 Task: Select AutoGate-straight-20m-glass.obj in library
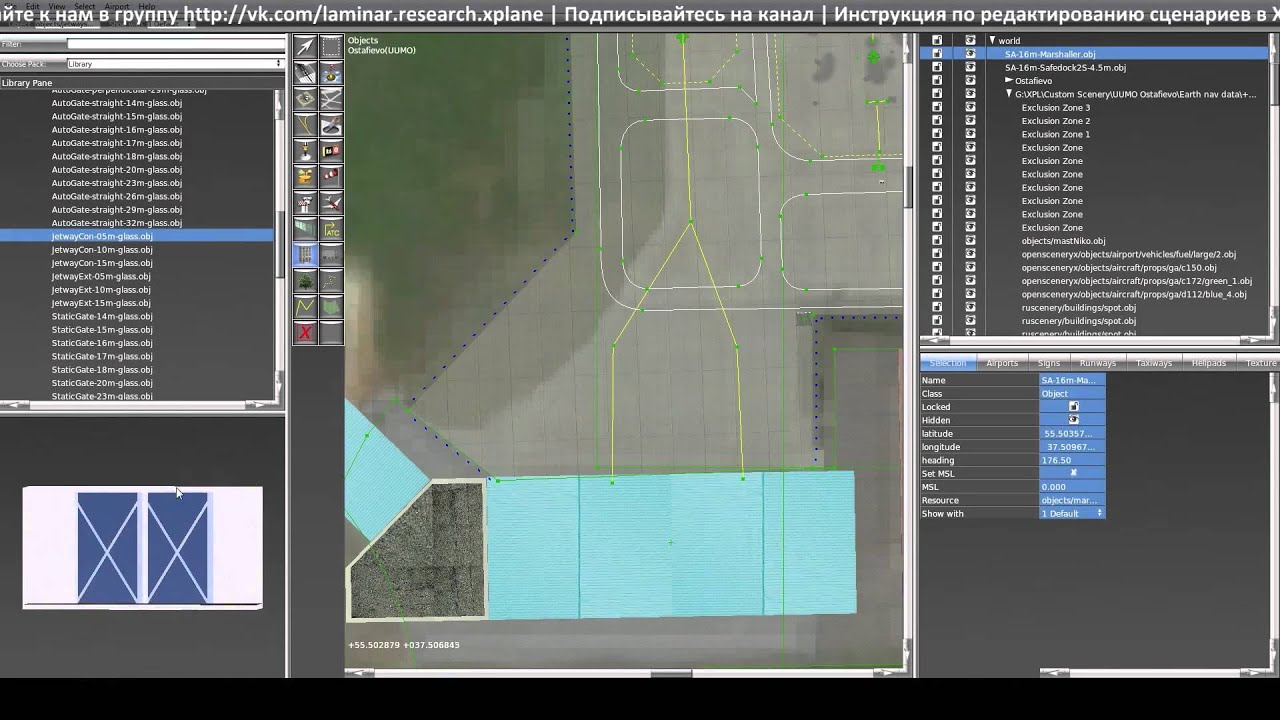[117, 170]
